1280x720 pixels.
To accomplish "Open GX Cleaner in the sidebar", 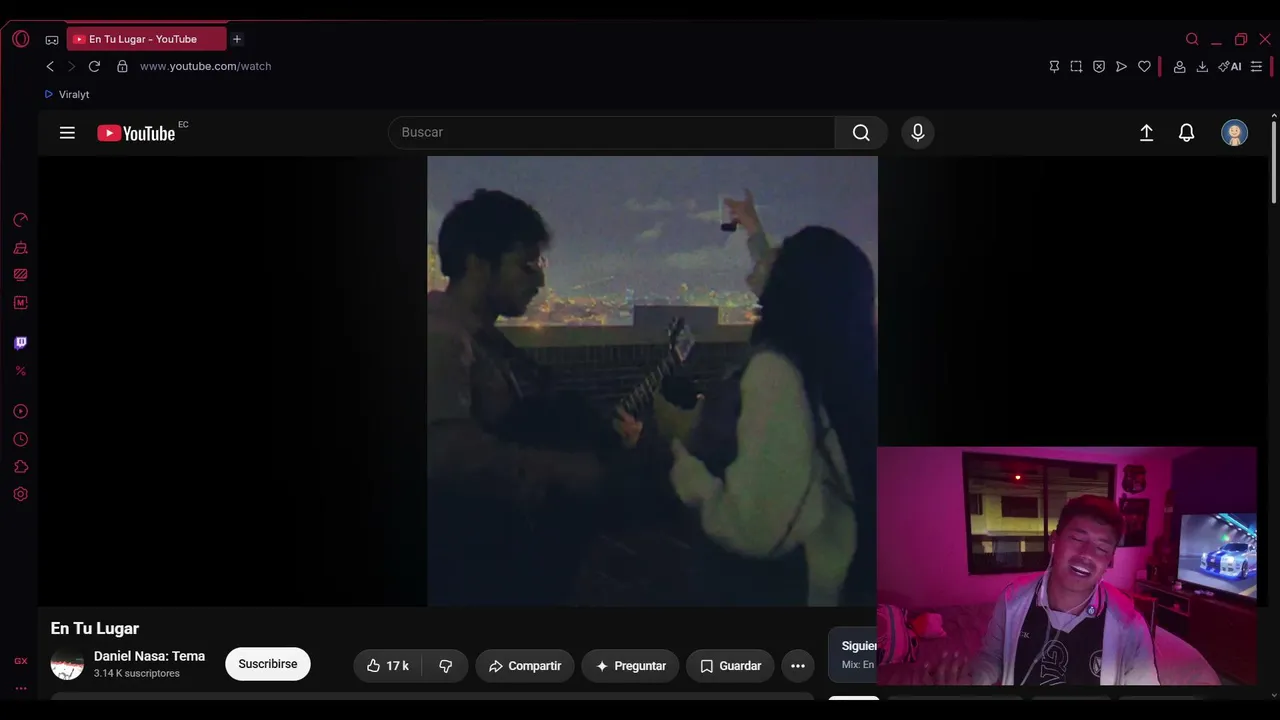I will tap(20, 247).
